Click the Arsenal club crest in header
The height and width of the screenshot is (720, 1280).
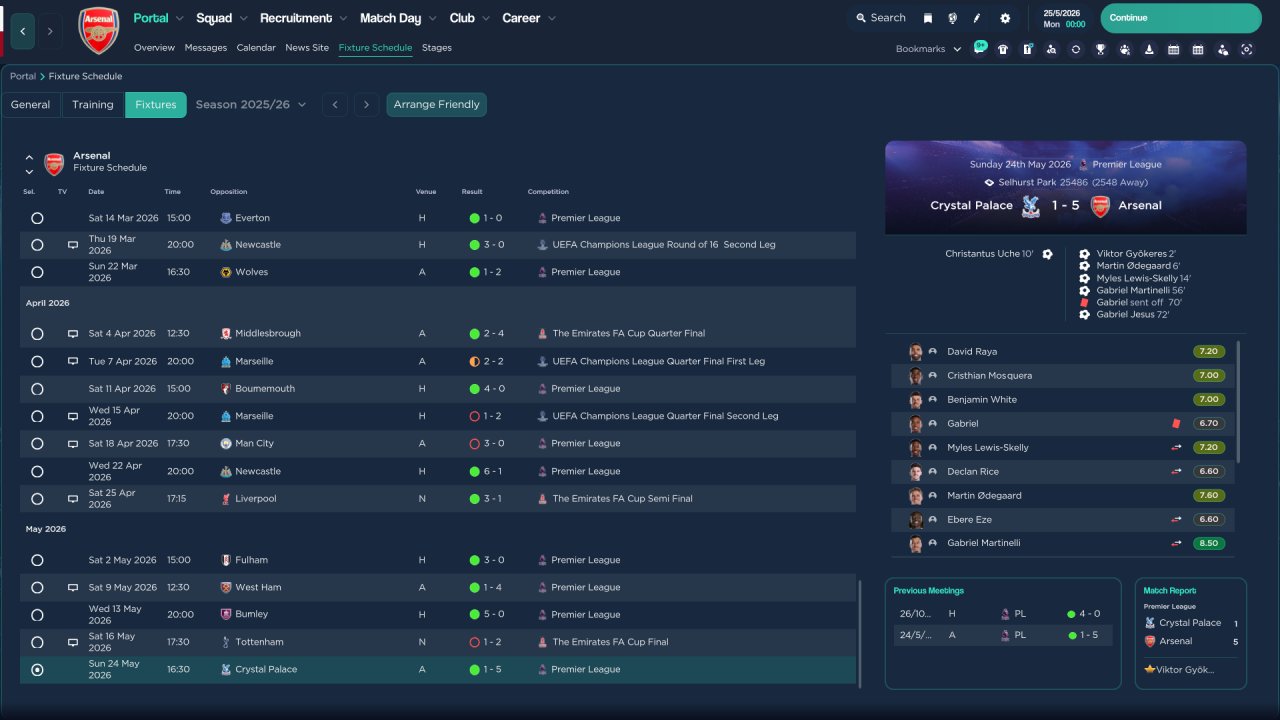[x=98, y=31]
